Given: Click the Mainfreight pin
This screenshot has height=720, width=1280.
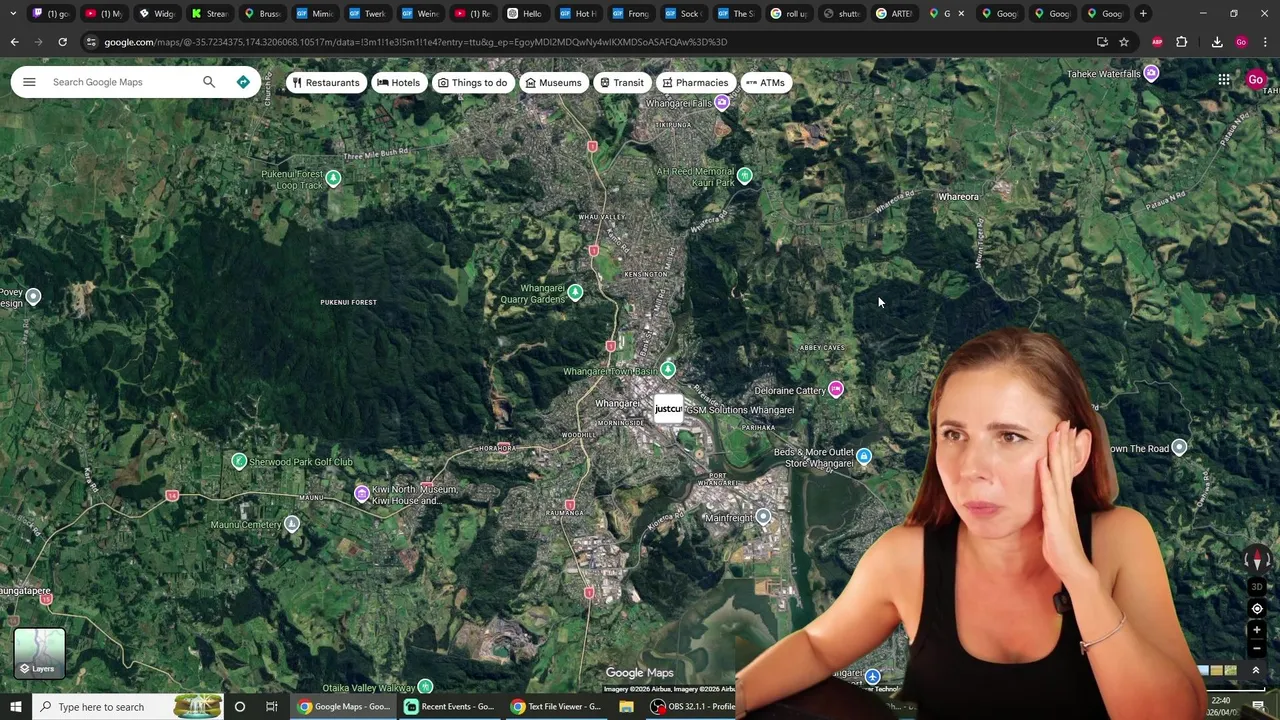Looking at the screenshot, I should coord(763,516).
